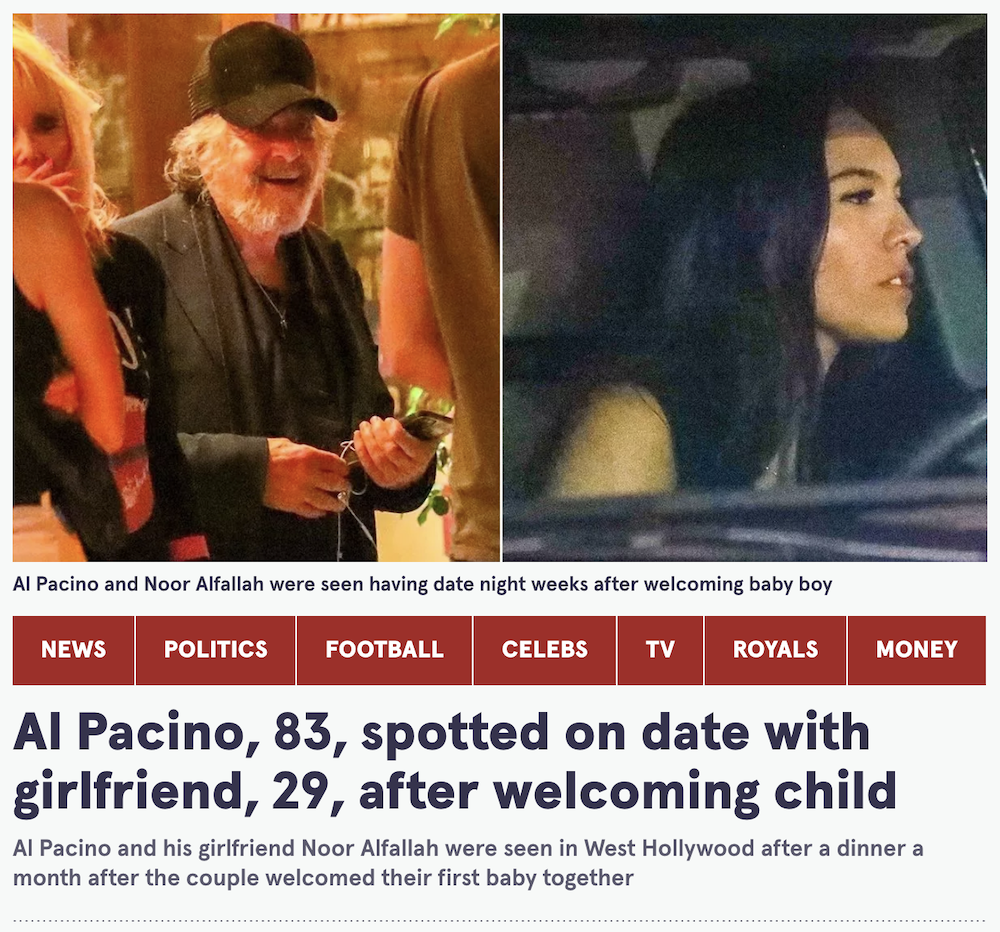
Task: Open the Al Pacino date headline article
Action: coord(455,762)
